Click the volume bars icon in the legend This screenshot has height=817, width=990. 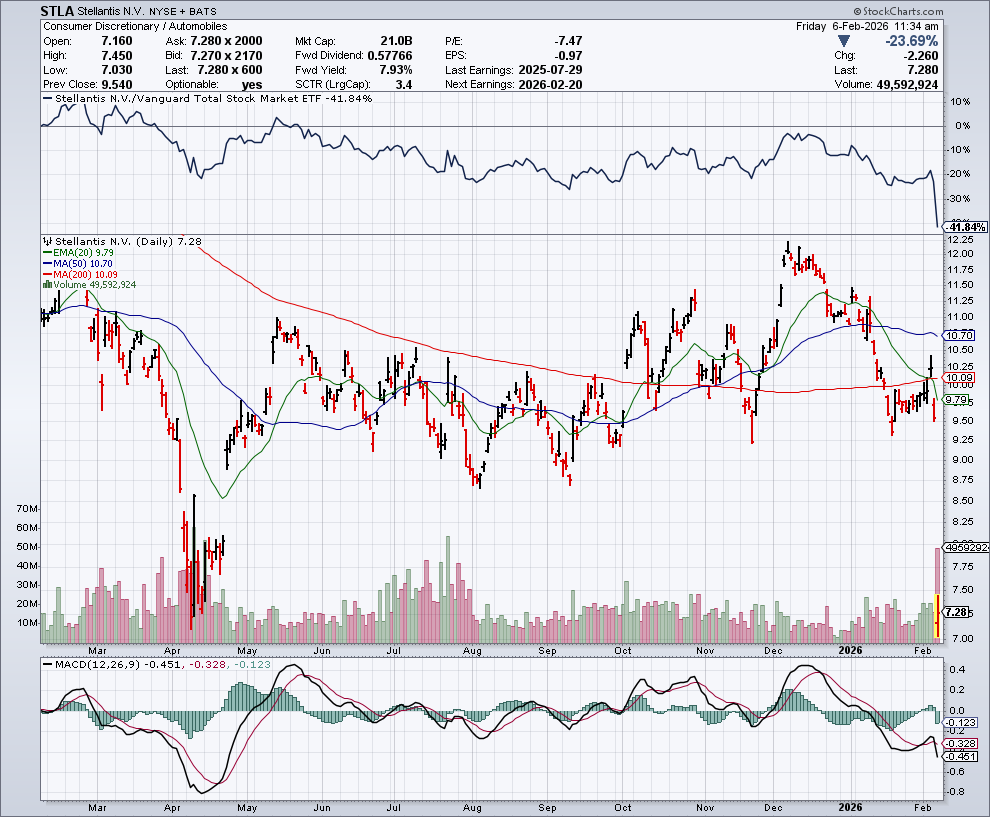coord(45,285)
